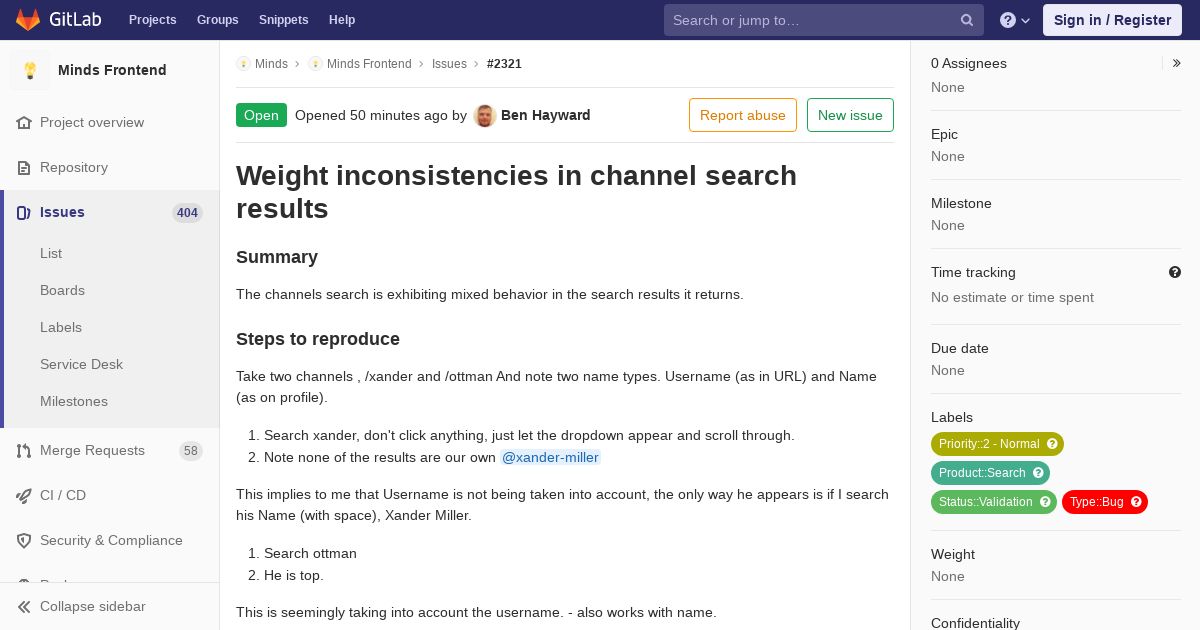Screen dimensions: 1200x630
Task: Click the Product::Search label
Action: click(x=990, y=473)
